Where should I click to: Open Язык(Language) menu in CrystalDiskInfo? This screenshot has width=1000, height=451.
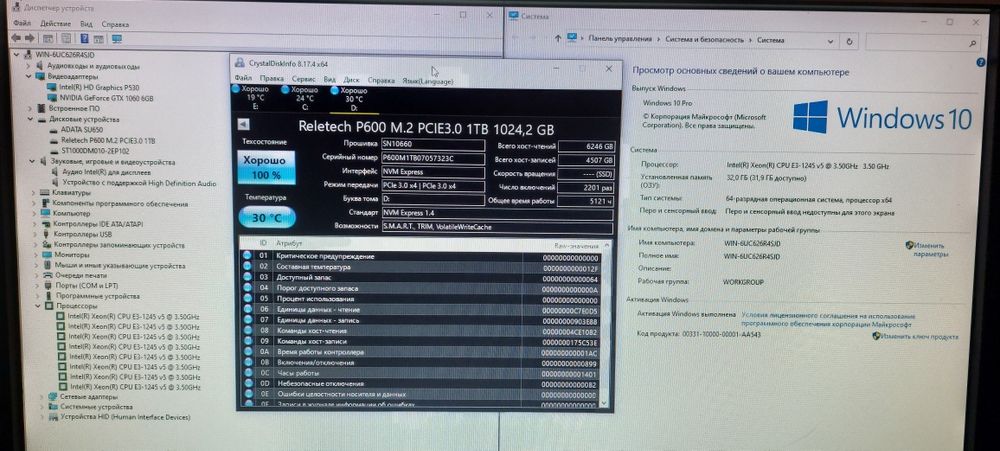coord(428,81)
